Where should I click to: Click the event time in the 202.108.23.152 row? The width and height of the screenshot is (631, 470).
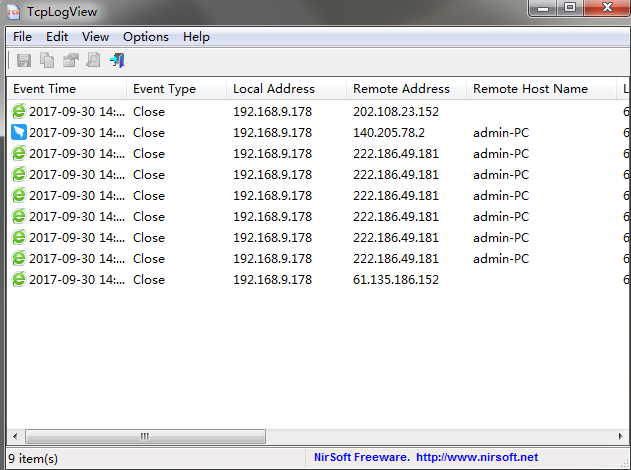pos(77,111)
